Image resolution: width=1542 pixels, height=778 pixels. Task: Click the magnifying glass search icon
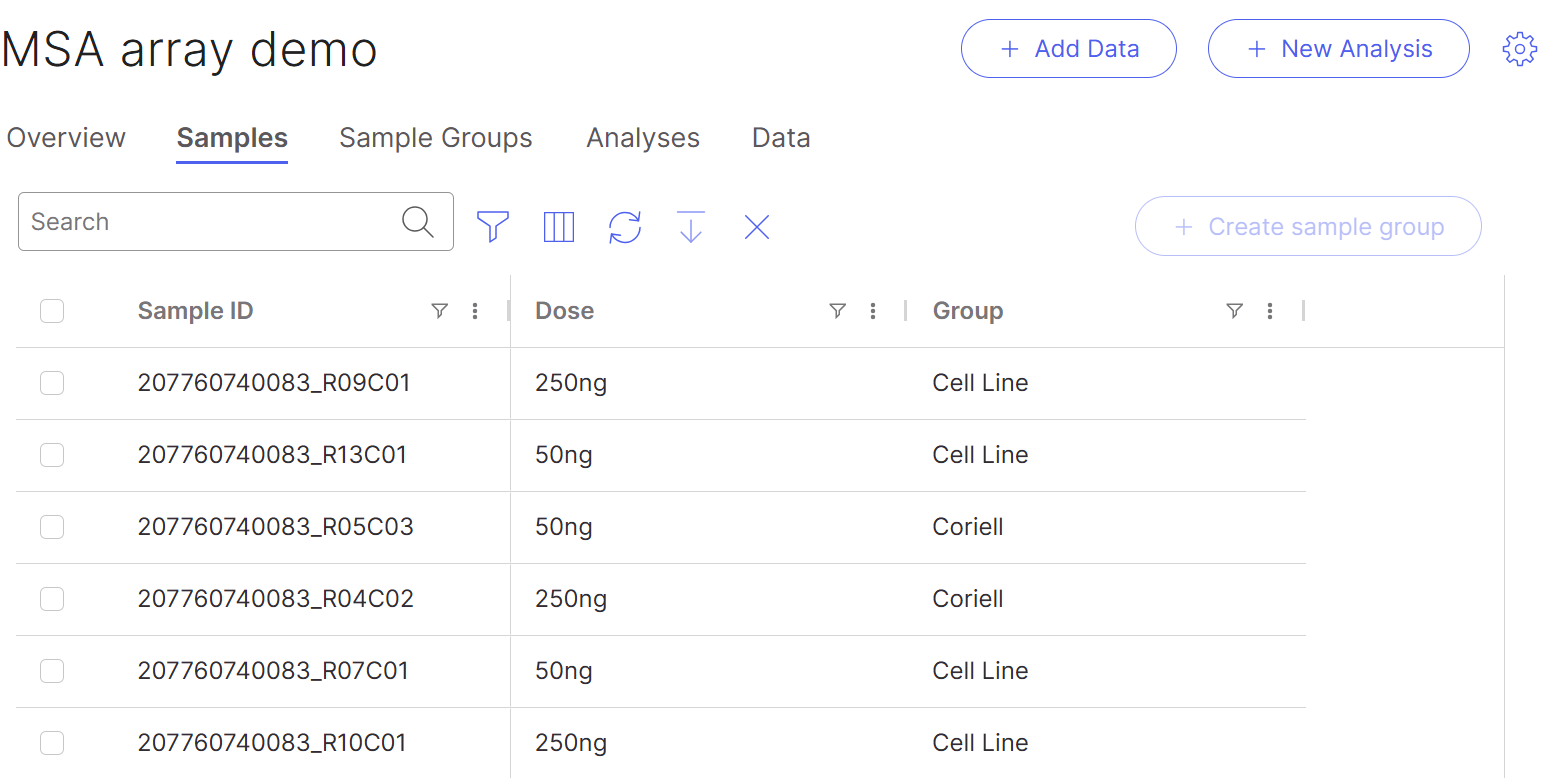[x=417, y=221]
